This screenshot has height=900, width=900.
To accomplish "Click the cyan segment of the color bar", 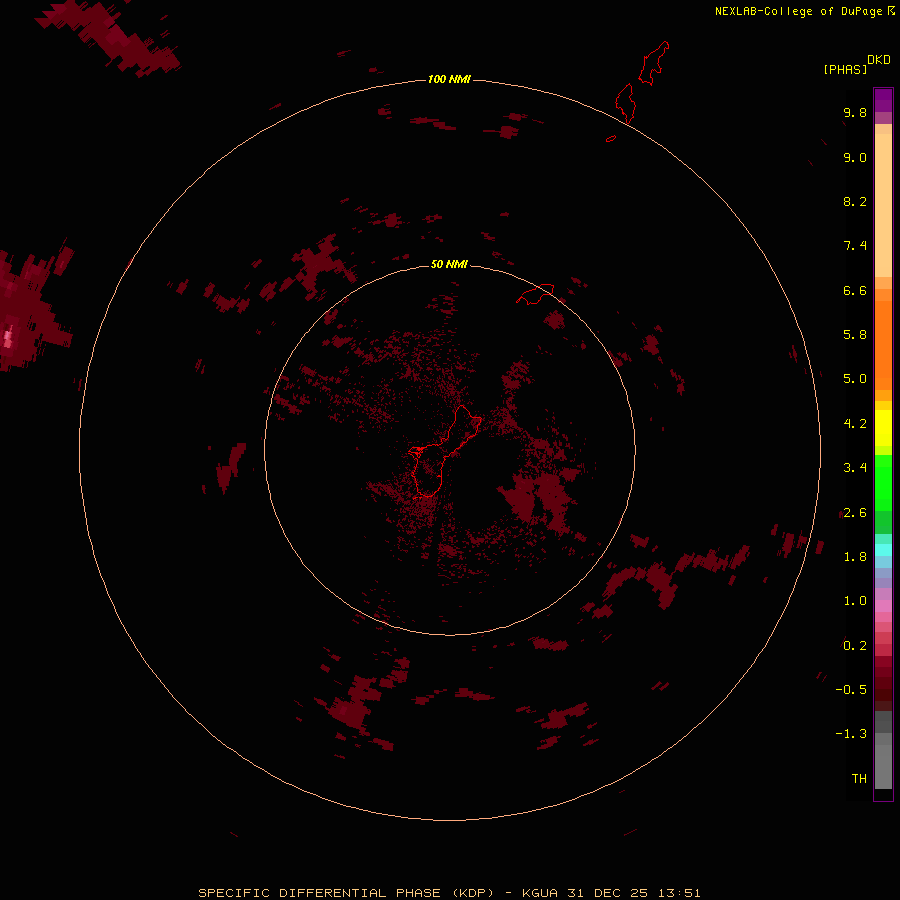I will [x=883, y=550].
